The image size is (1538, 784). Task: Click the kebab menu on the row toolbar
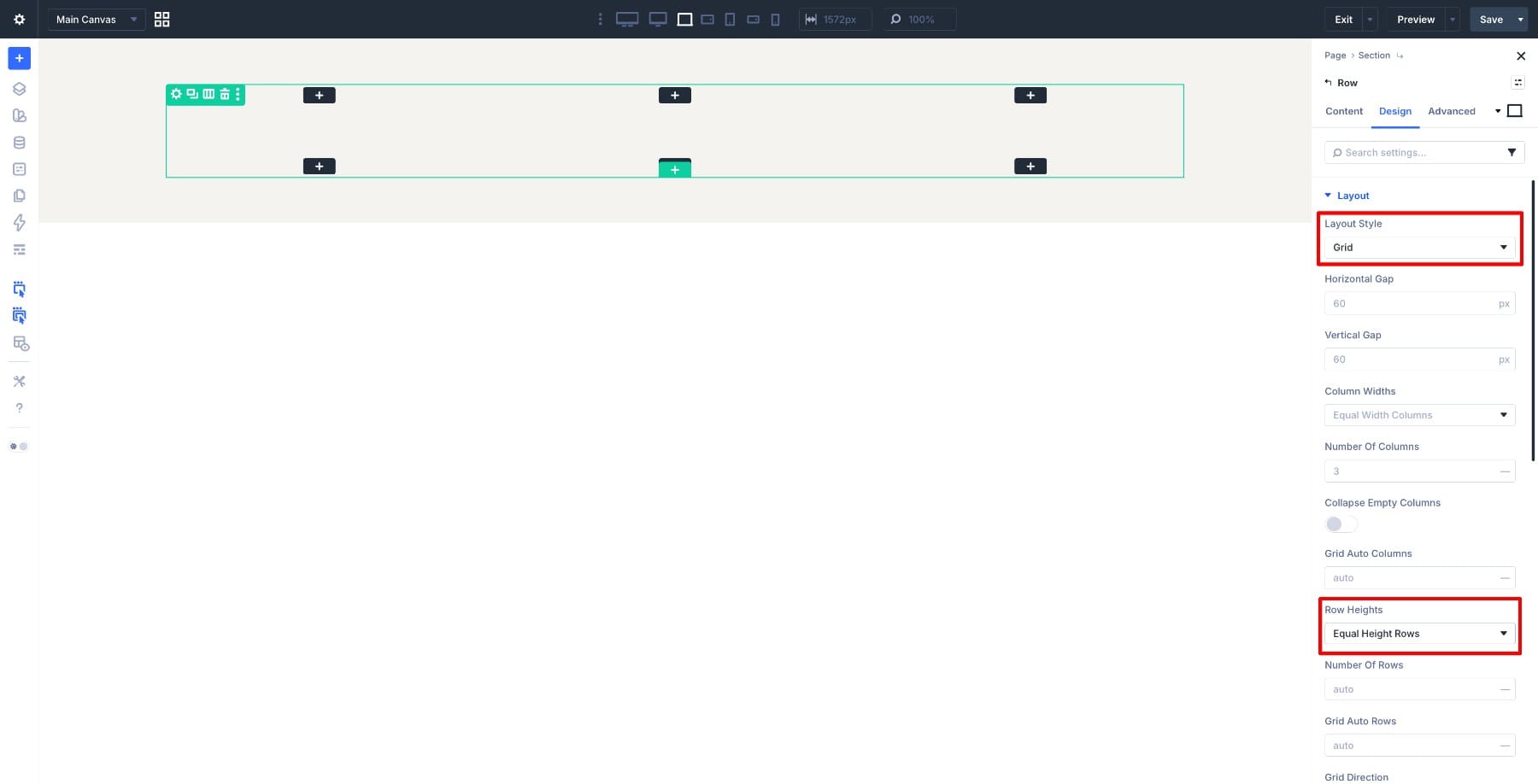pos(237,94)
